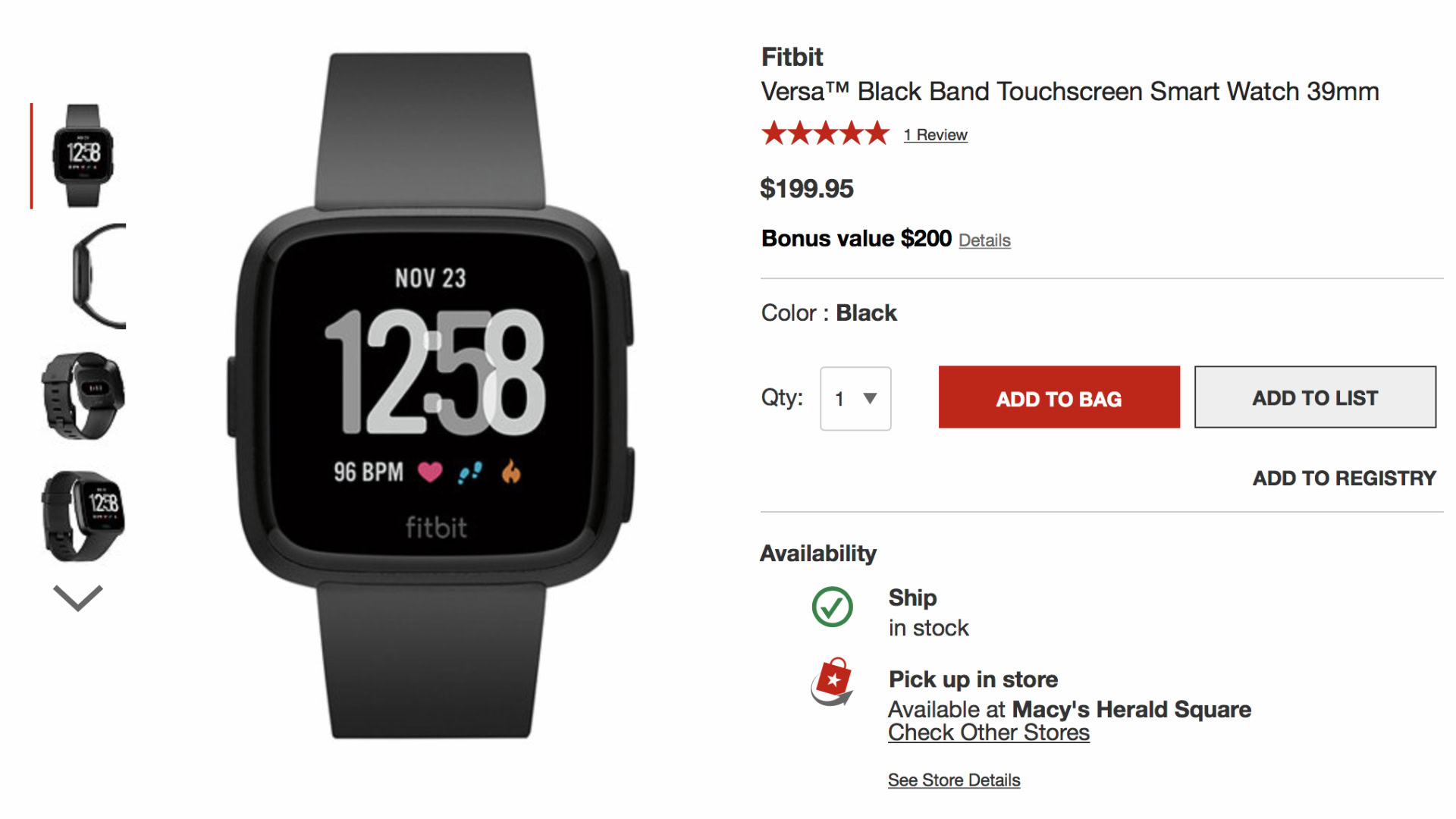The width and height of the screenshot is (1456, 819).
Task: Click Add to Registry
Action: coord(1344,478)
